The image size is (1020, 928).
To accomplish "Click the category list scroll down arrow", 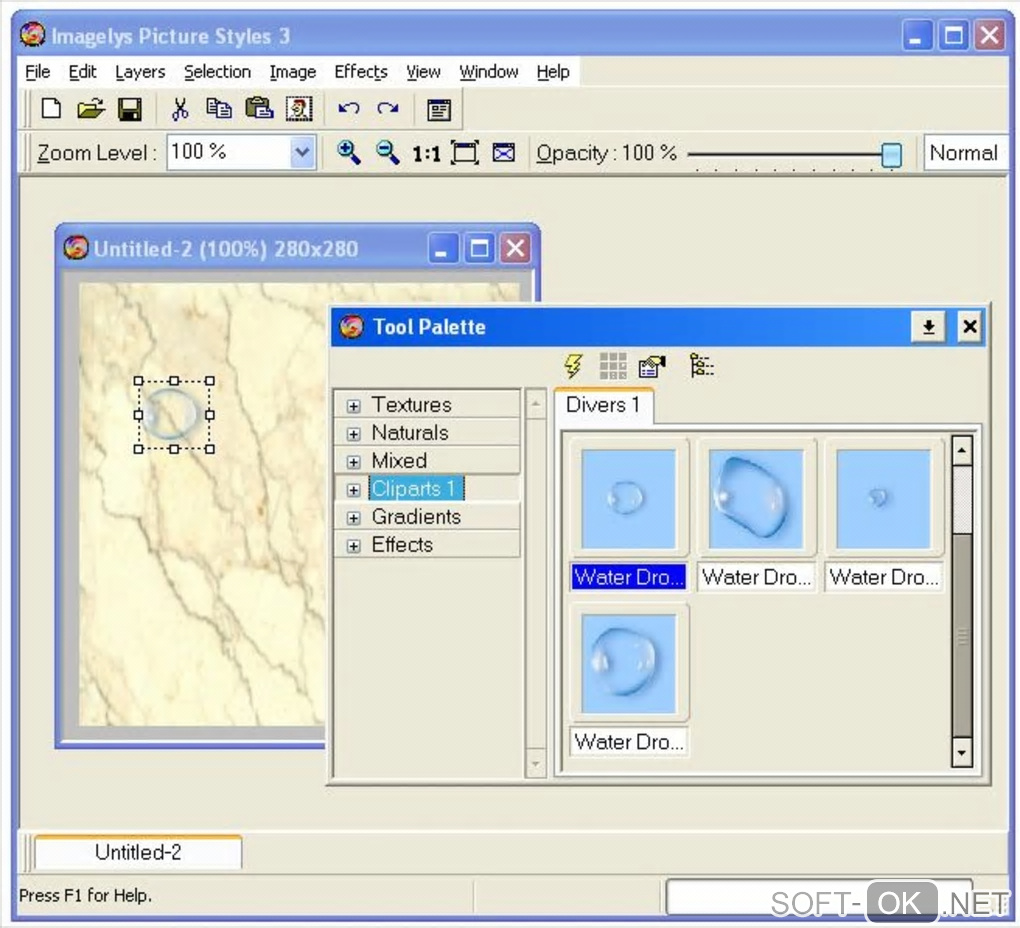I will coord(535,762).
